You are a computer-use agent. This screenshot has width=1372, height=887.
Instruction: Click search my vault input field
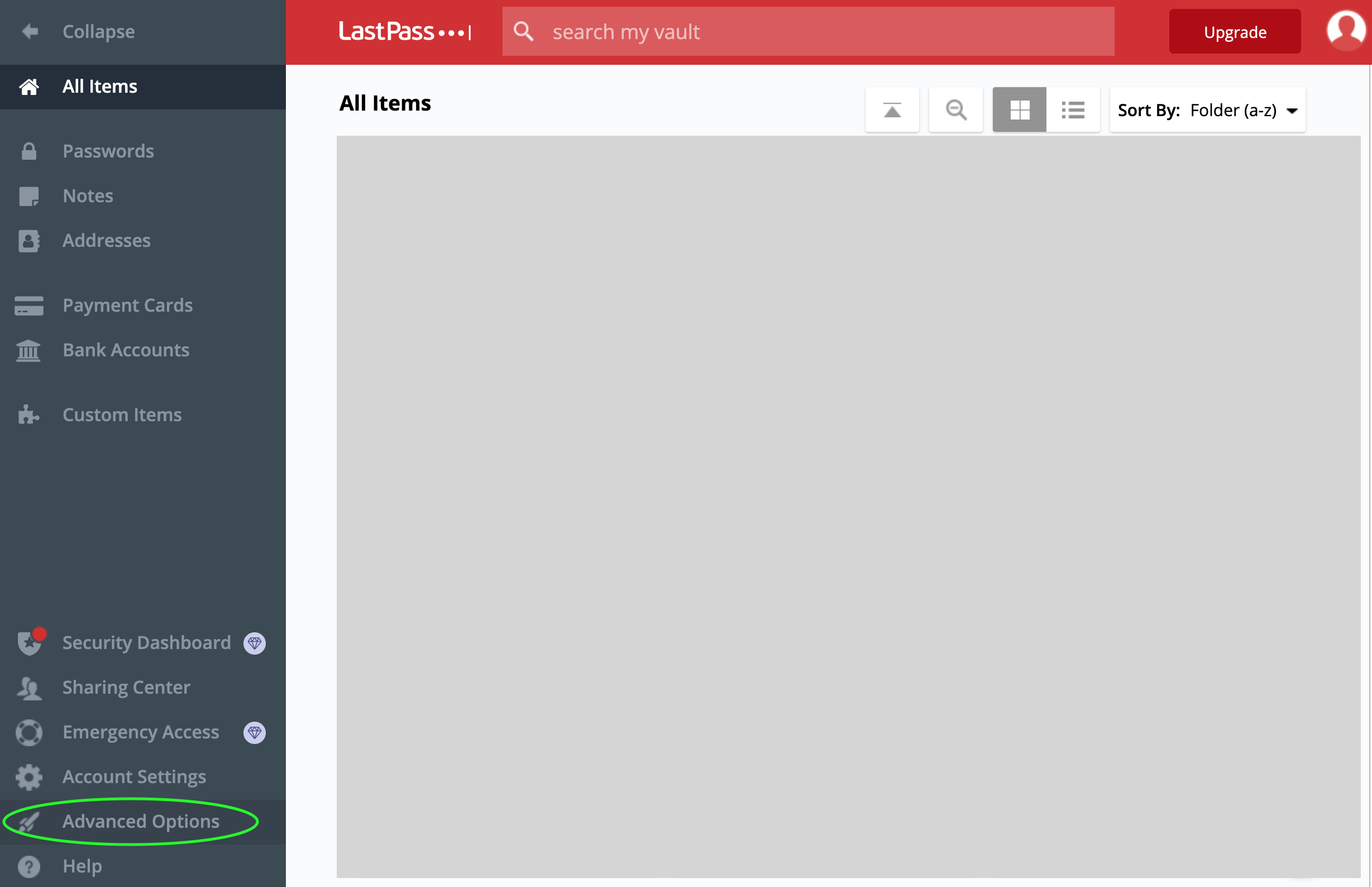[x=808, y=32]
